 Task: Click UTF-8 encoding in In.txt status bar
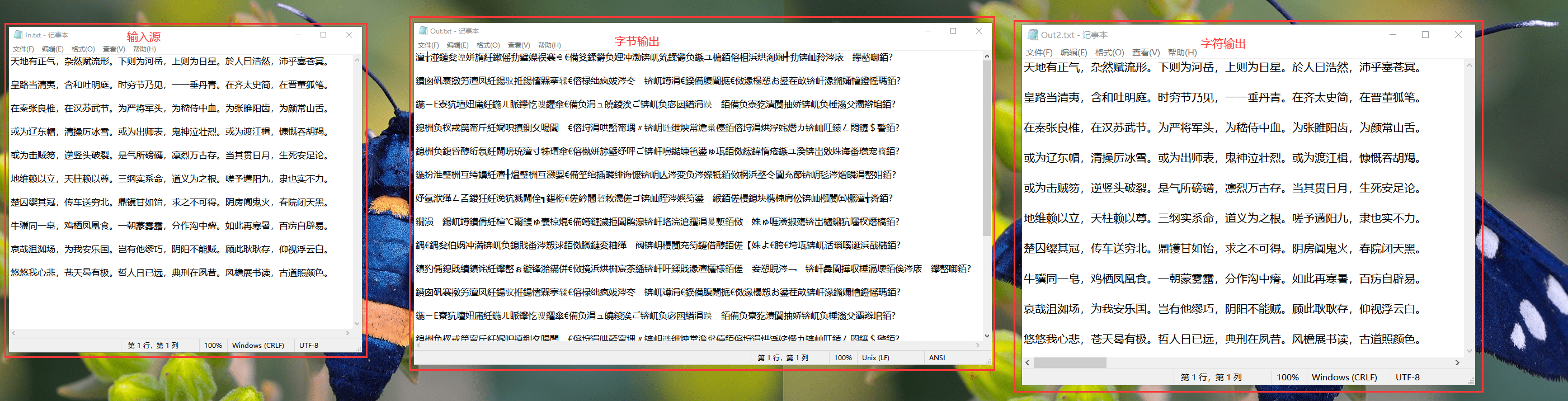(309, 345)
